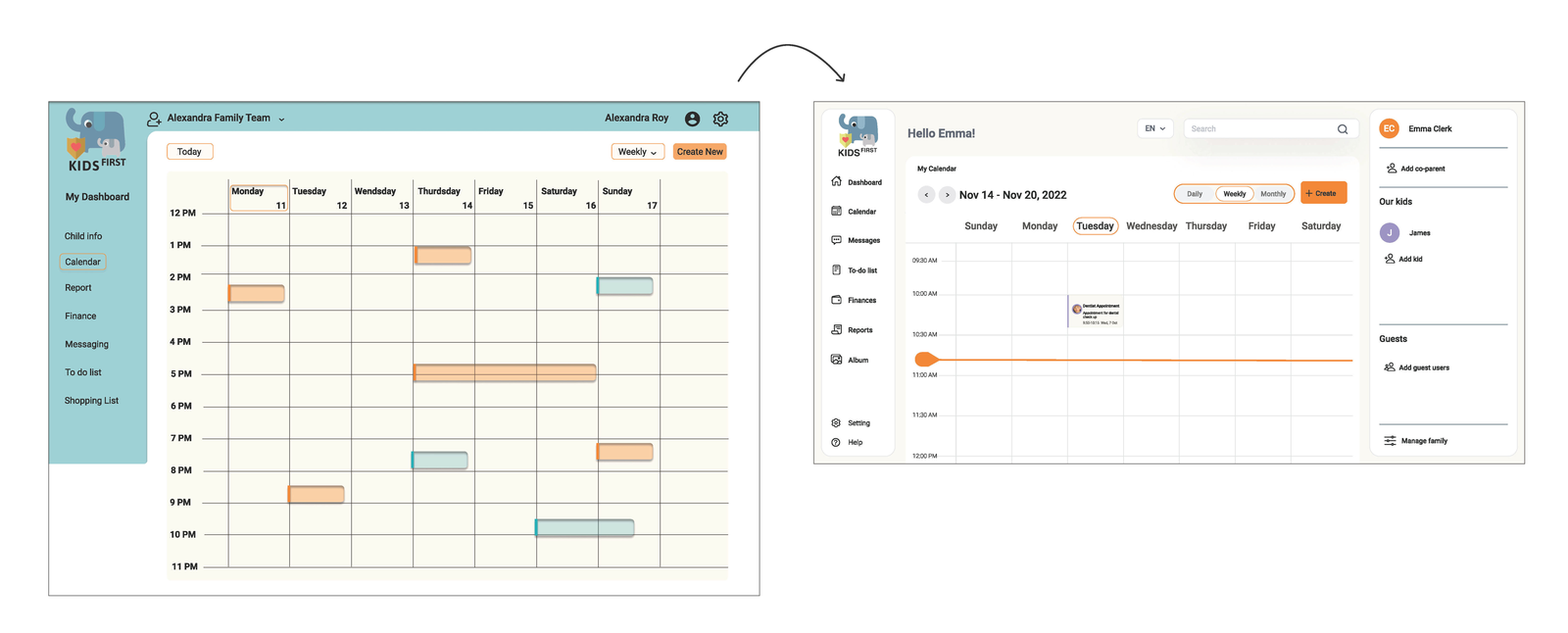Click the Add kid link text
This screenshot has height=633, width=1568.
1410,259
